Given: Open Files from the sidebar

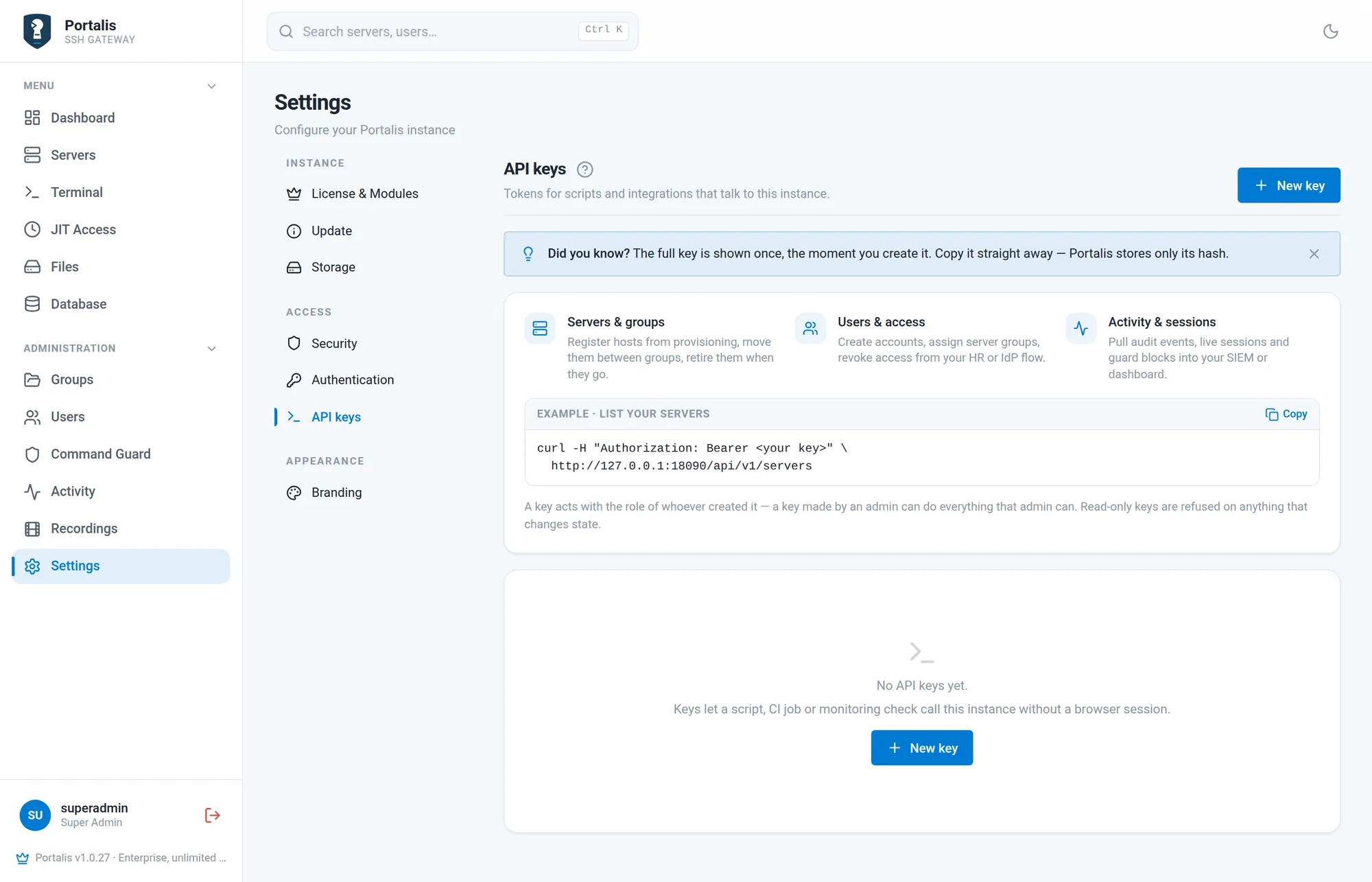Looking at the screenshot, I should point(121,267).
